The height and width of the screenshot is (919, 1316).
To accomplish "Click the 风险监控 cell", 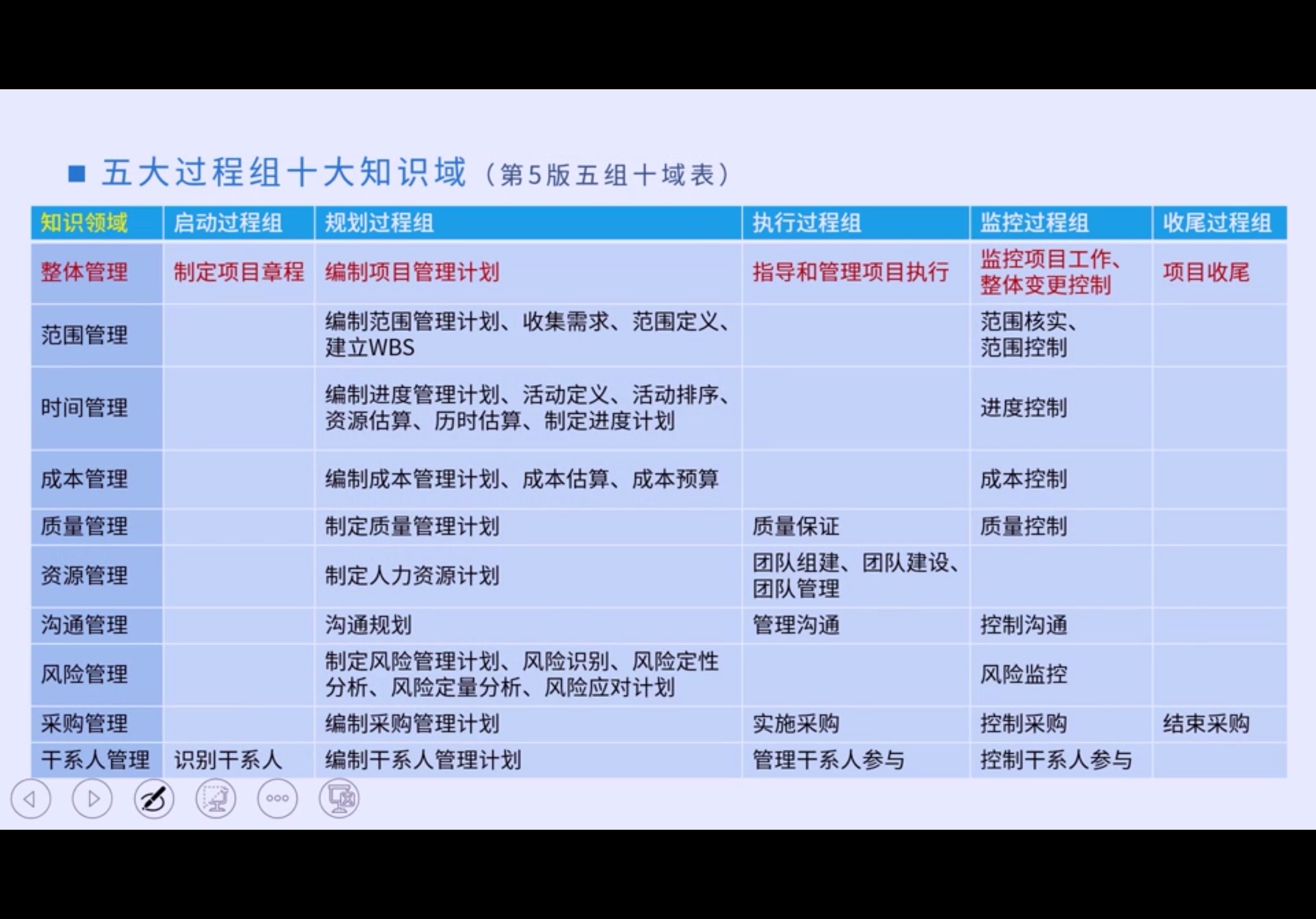I will (x=1023, y=674).
